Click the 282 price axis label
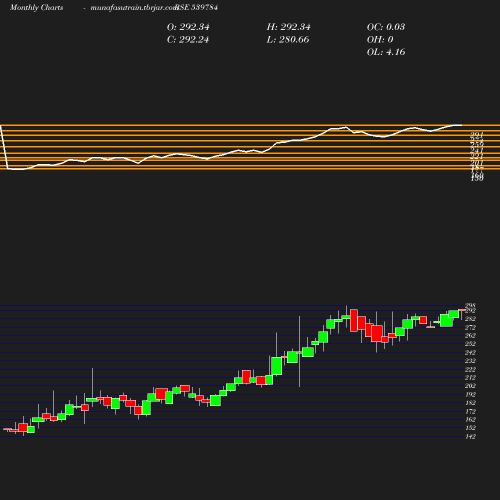Viewport: 500px width, 500px height. pos(470,319)
